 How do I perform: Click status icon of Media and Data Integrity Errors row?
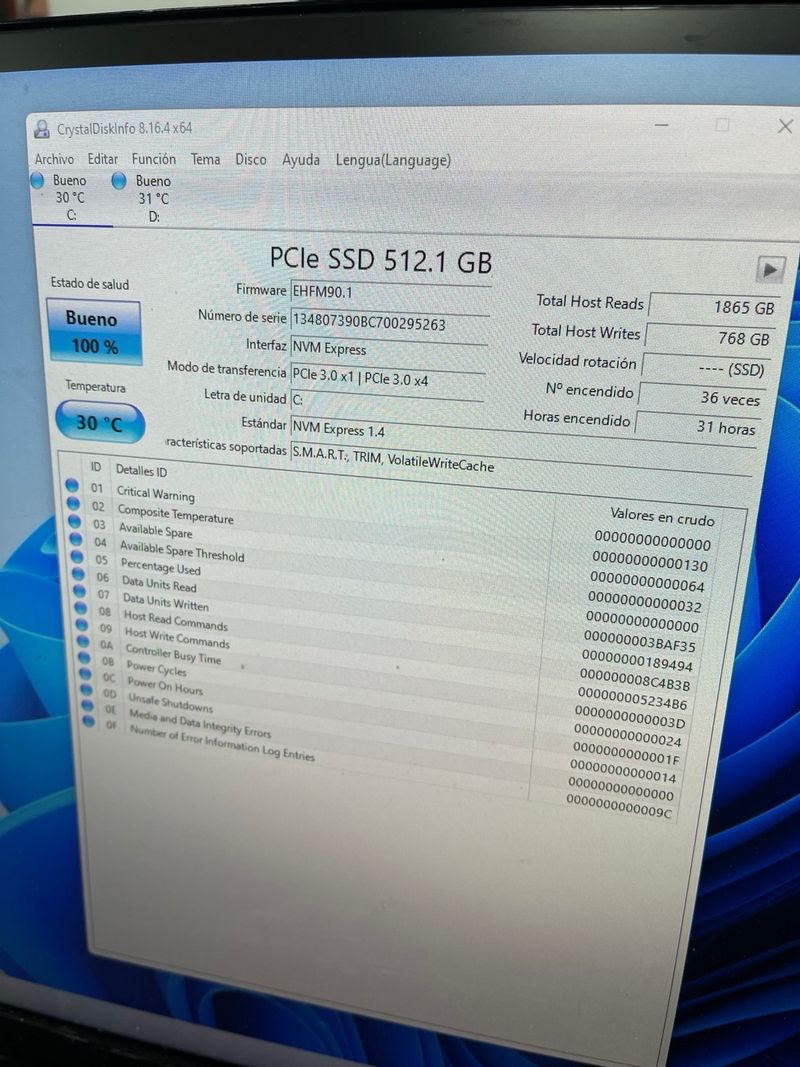pyautogui.click(x=88, y=706)
